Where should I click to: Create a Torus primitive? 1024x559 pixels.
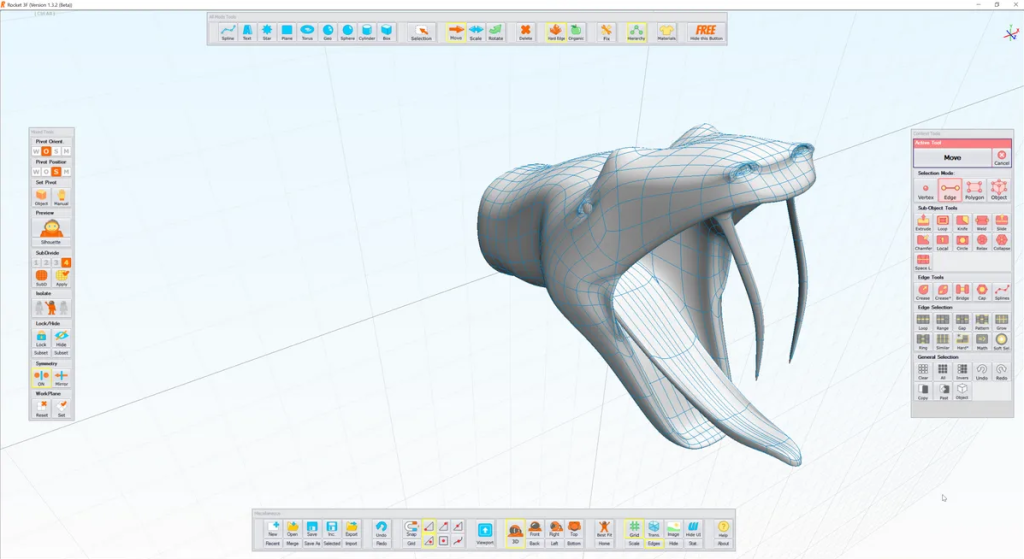pyautogui.click(x=307, y=32)
